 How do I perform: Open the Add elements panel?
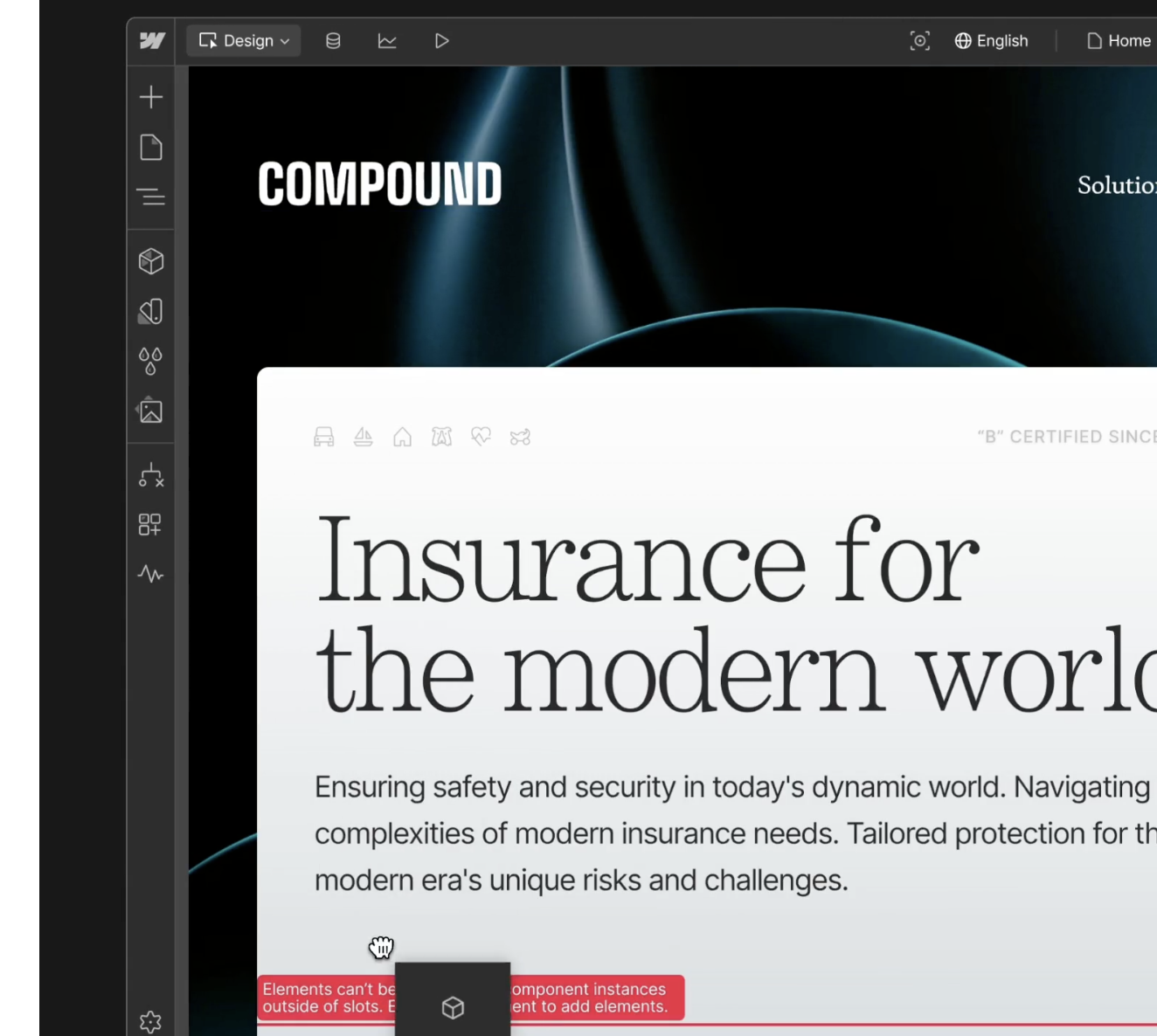point(151,96)
